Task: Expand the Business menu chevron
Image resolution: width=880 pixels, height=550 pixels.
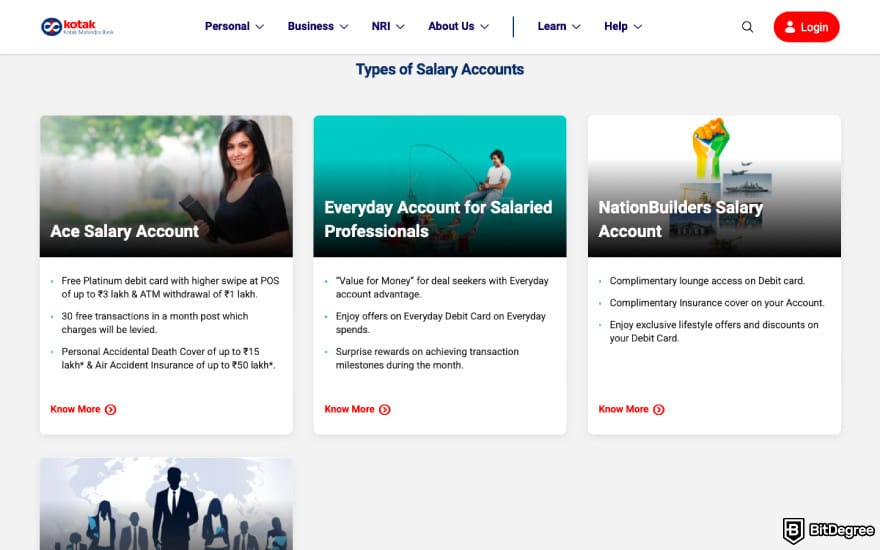Action: (x=344, y=27)
